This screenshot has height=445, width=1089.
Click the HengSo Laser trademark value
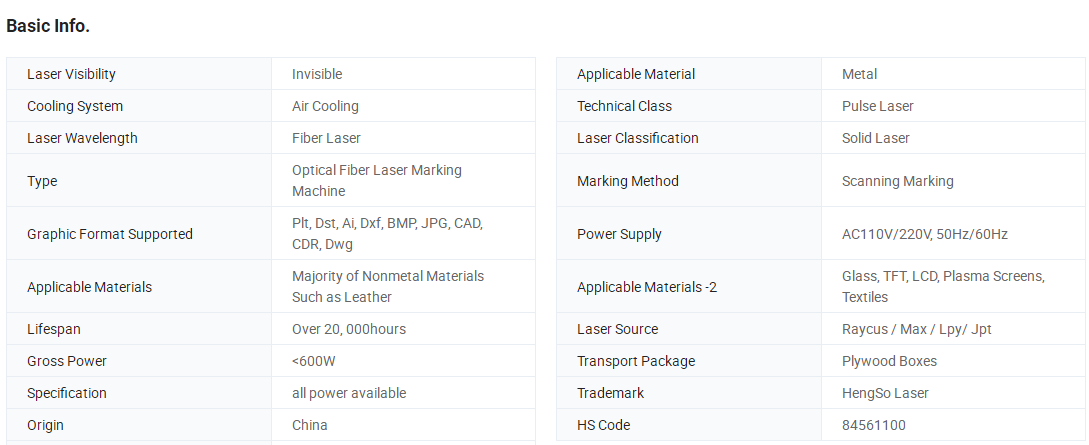(x=885, y=393)
